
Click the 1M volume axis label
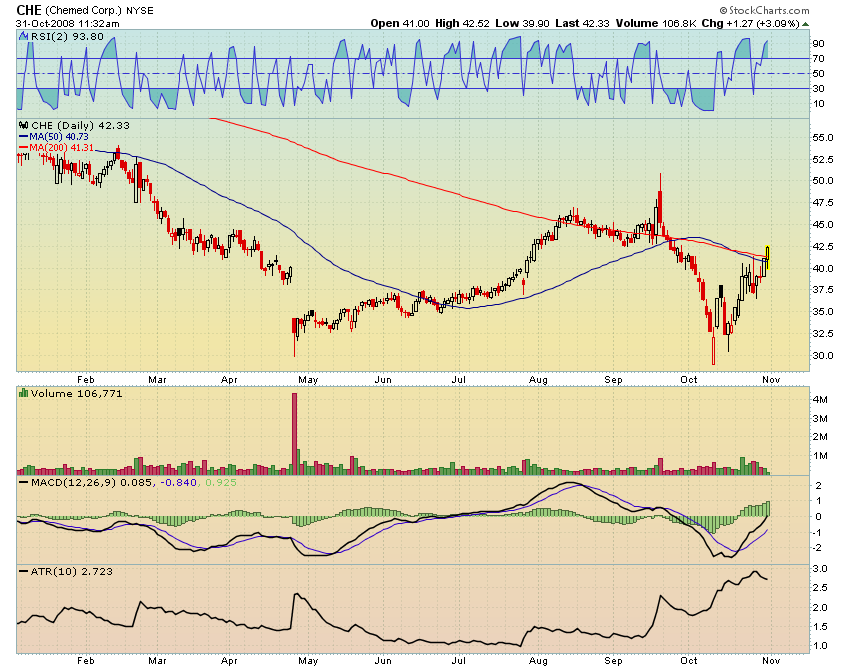click(x=820, y=456)
